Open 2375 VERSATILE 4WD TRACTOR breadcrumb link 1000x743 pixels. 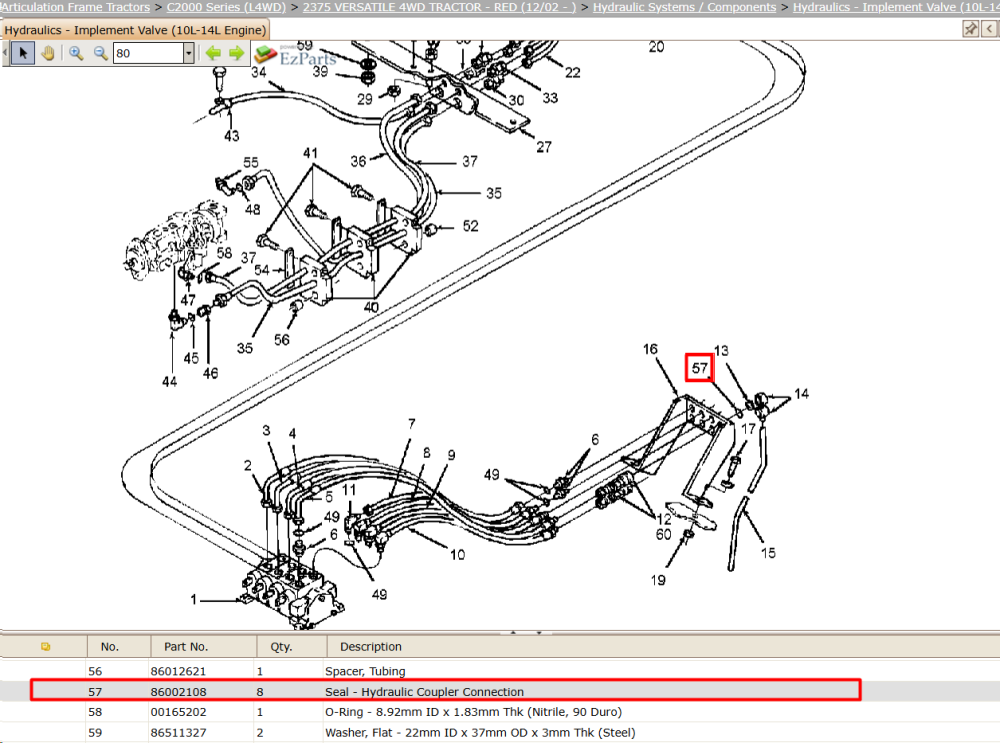[x=439, y=7]
